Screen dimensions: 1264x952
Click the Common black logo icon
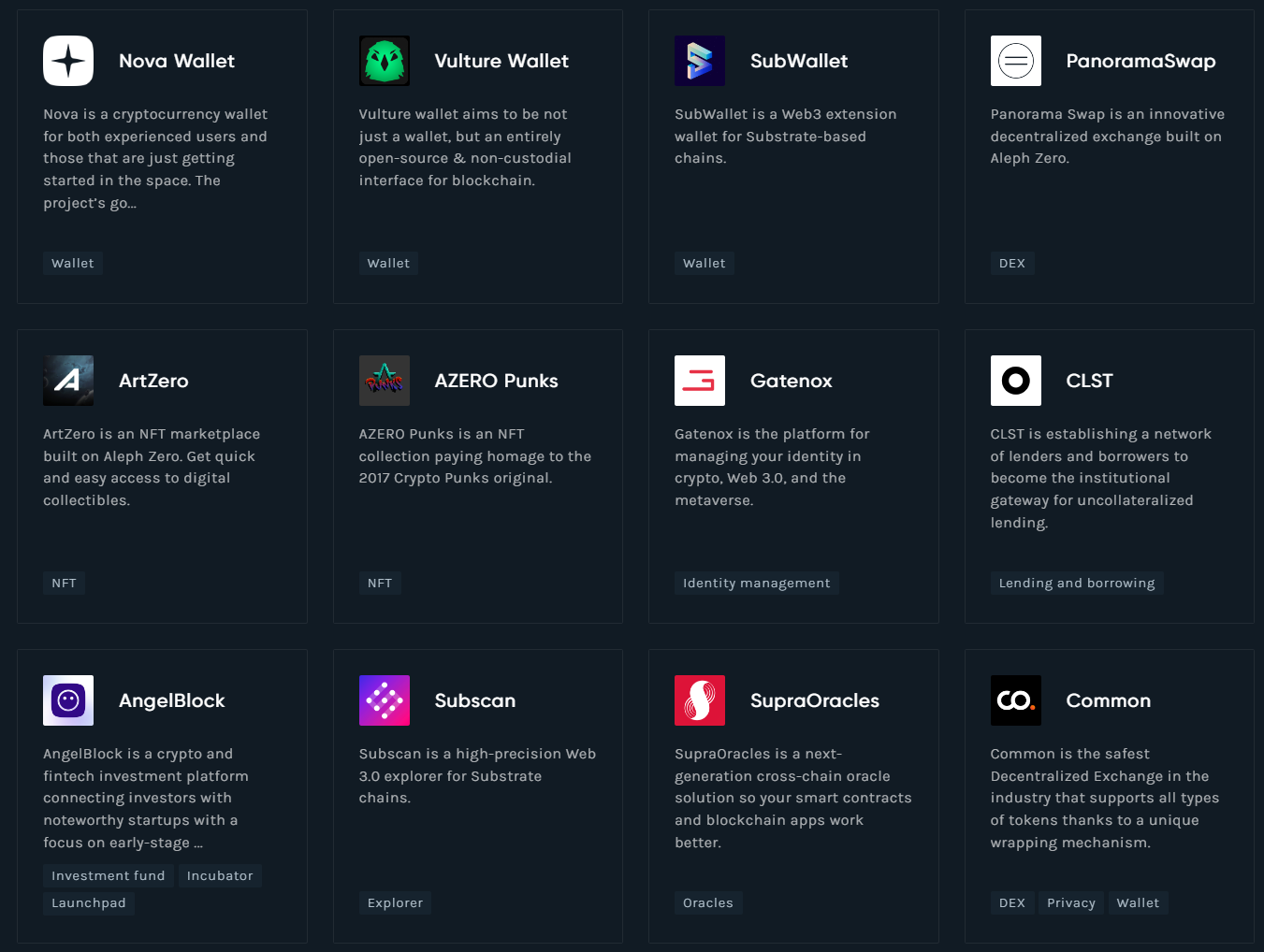[1015, 700]
